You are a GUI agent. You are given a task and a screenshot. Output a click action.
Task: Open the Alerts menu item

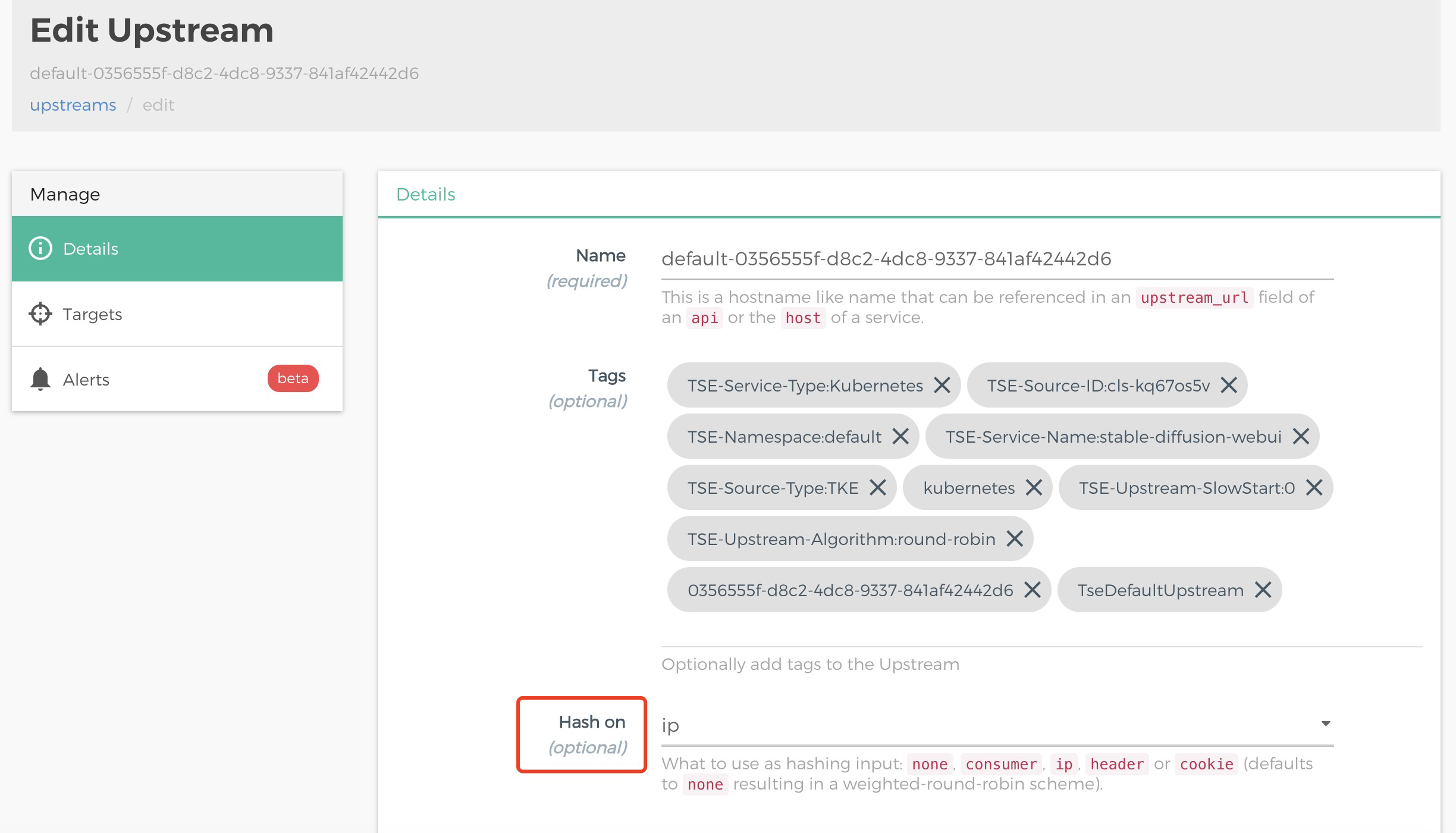tap(177, 380)
